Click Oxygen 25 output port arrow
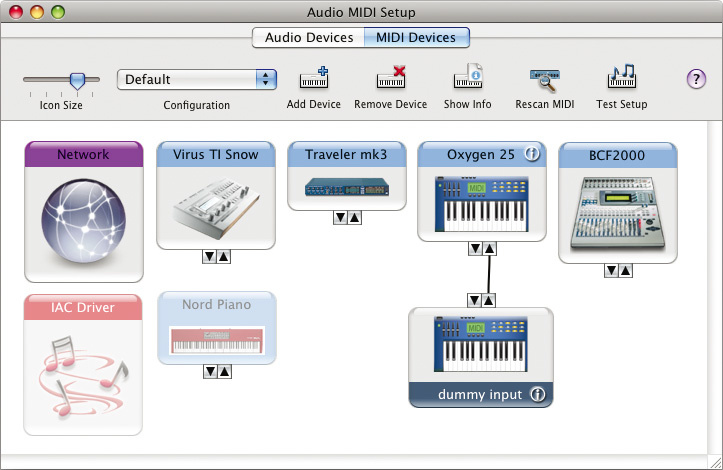The image size is (723, 470). (x=475, y=249)
